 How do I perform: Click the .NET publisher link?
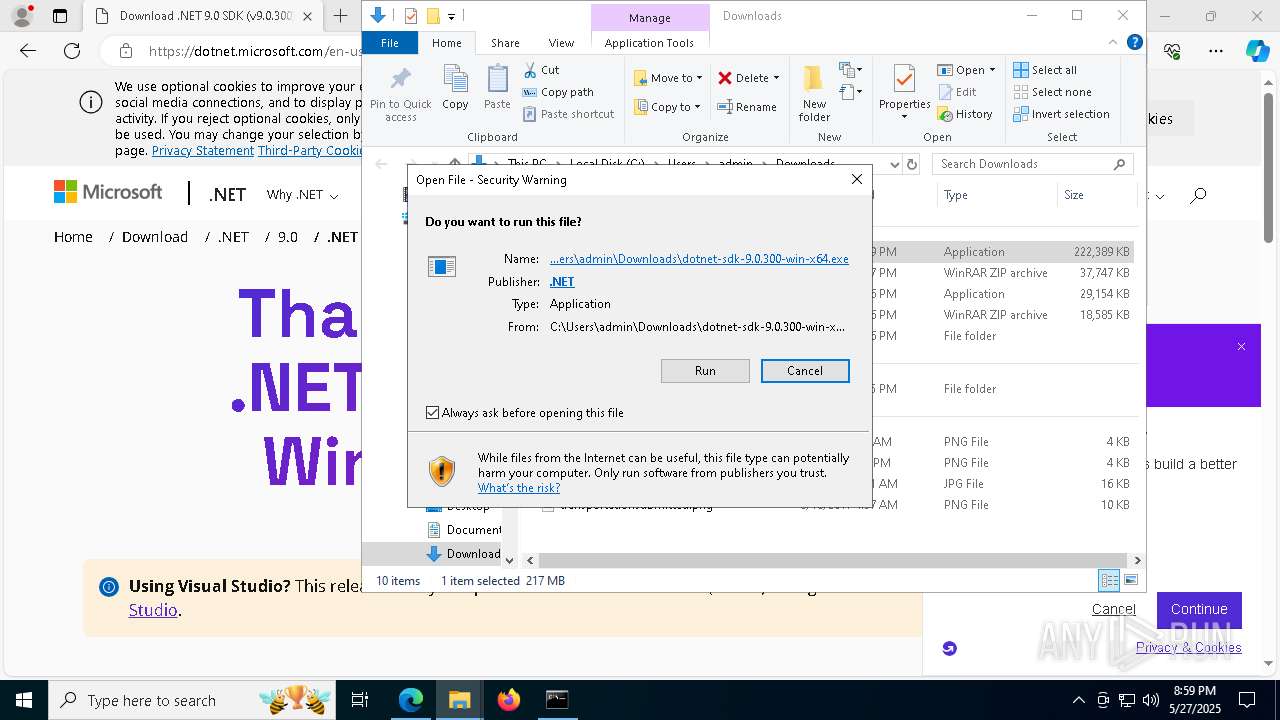click(562, 282)
